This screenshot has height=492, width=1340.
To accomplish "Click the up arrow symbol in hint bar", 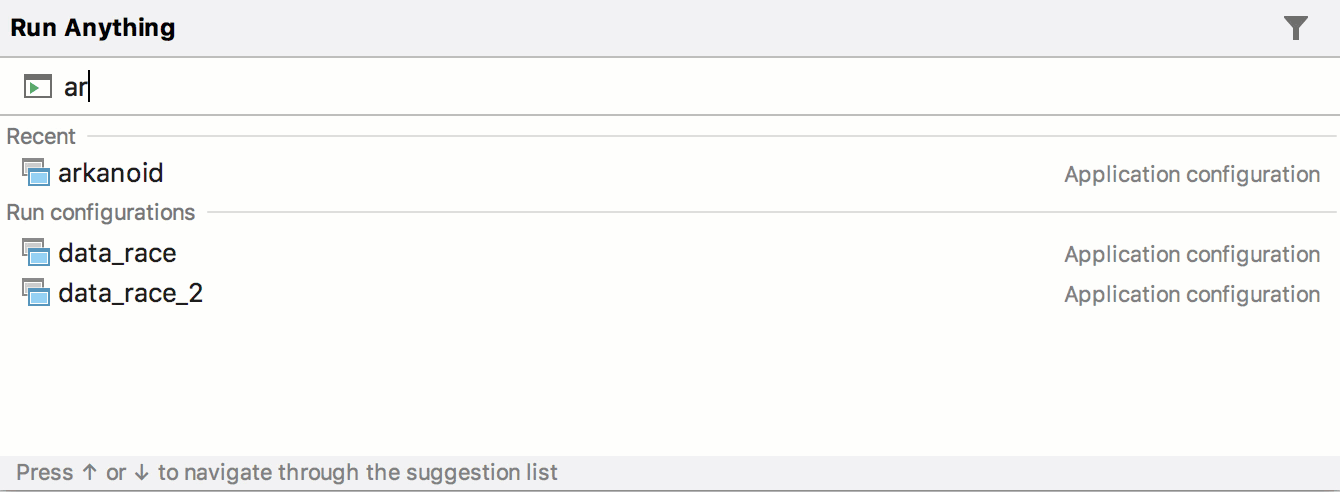I will click(90, 473).
